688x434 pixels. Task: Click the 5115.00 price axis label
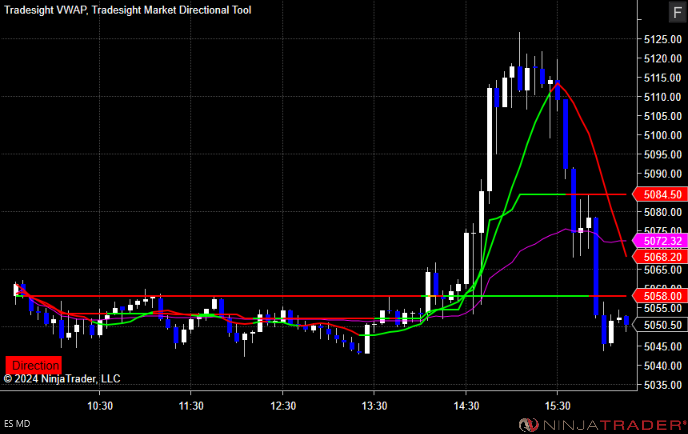tap(663, 78)
